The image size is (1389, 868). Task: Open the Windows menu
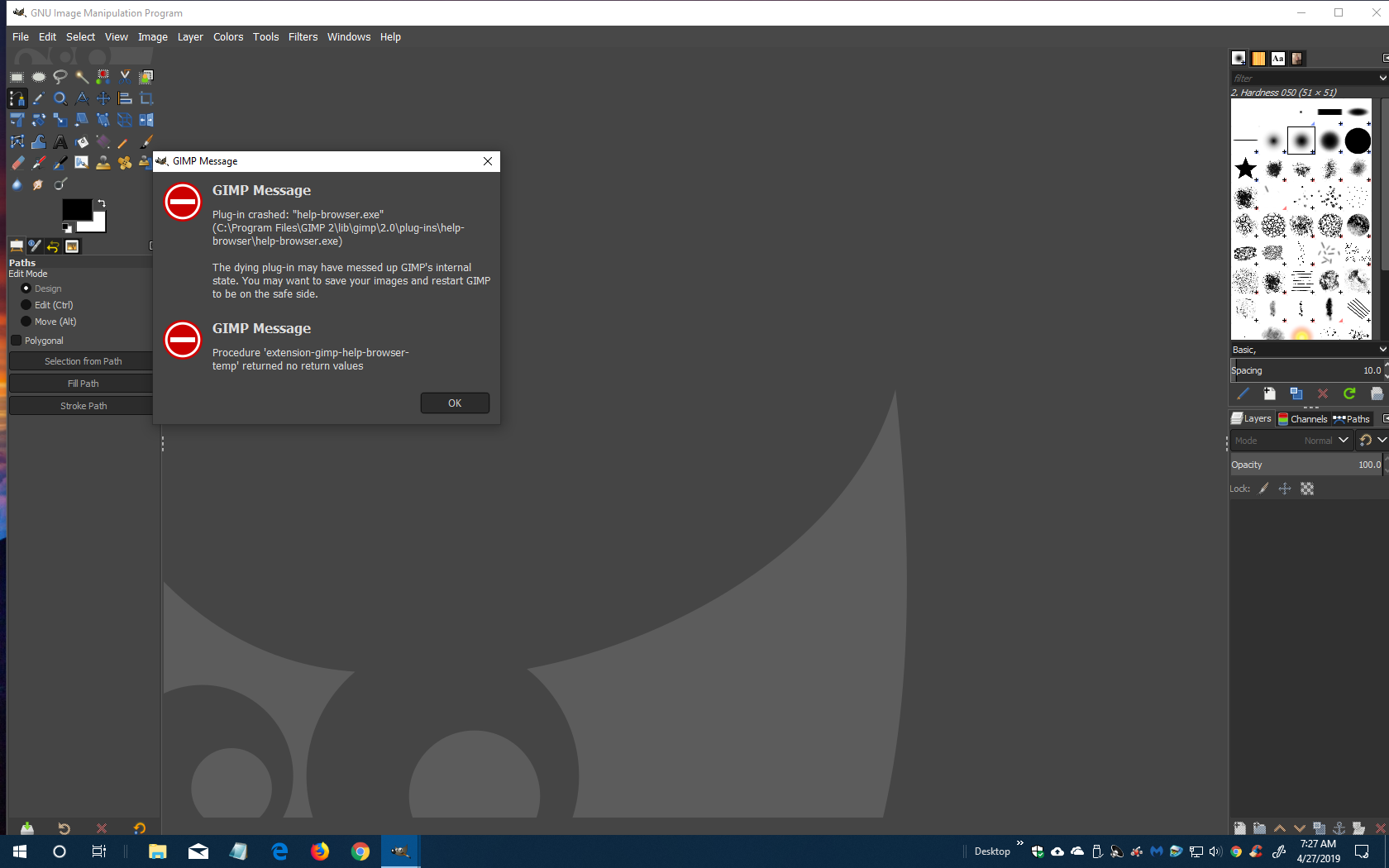[349, 37]
